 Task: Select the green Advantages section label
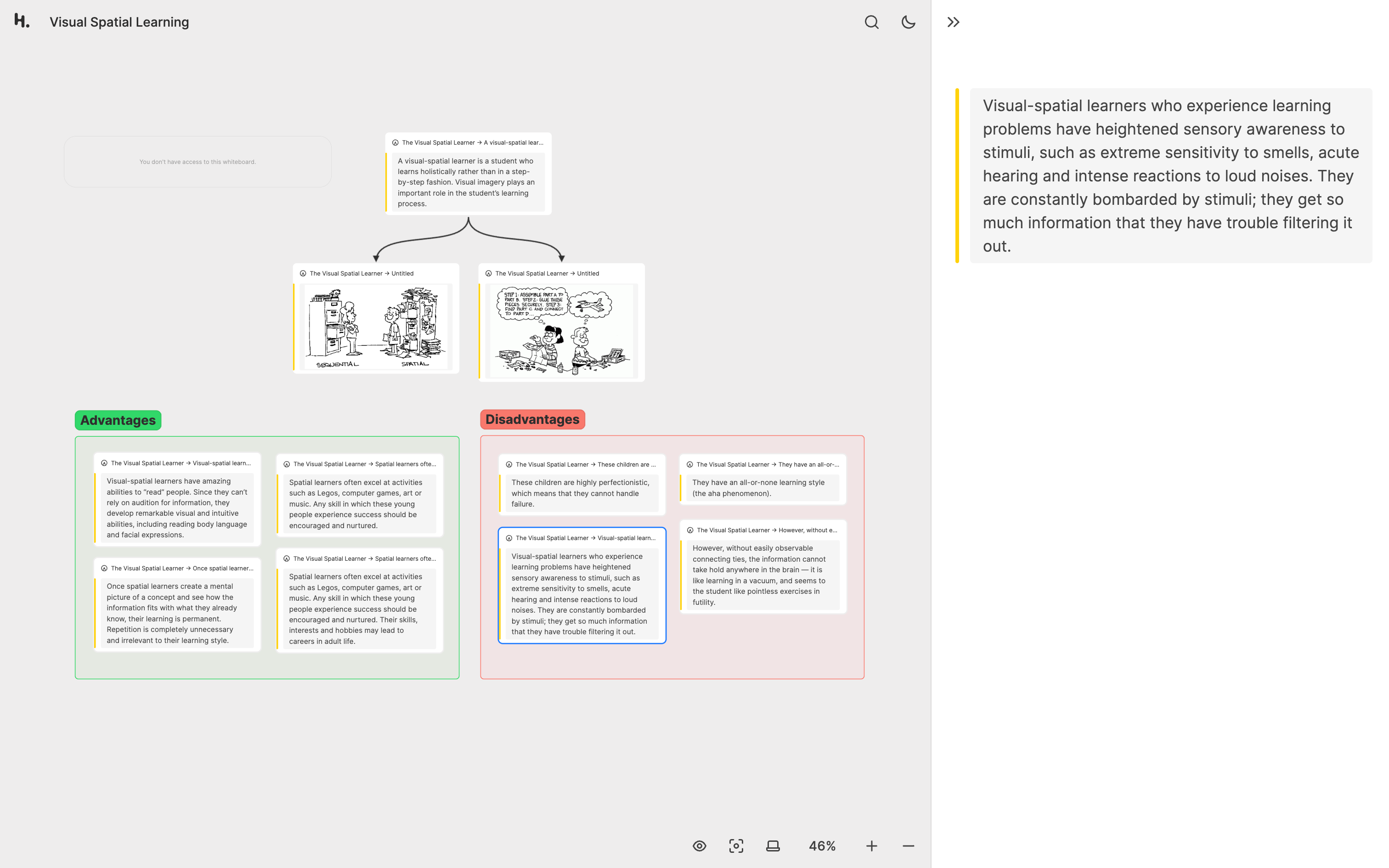point(118,420)
